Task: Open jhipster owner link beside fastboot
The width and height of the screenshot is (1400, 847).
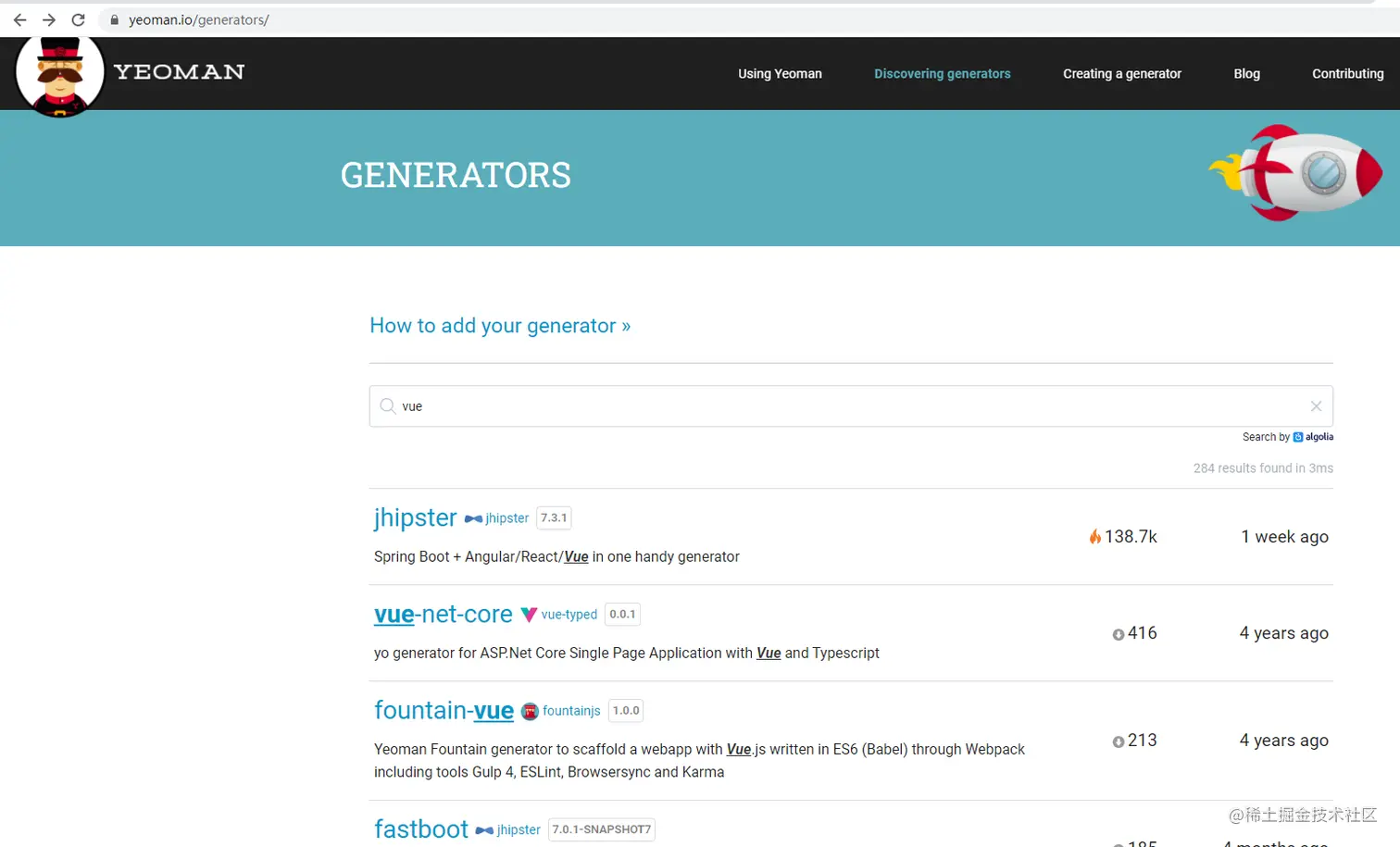Action: 519,830
